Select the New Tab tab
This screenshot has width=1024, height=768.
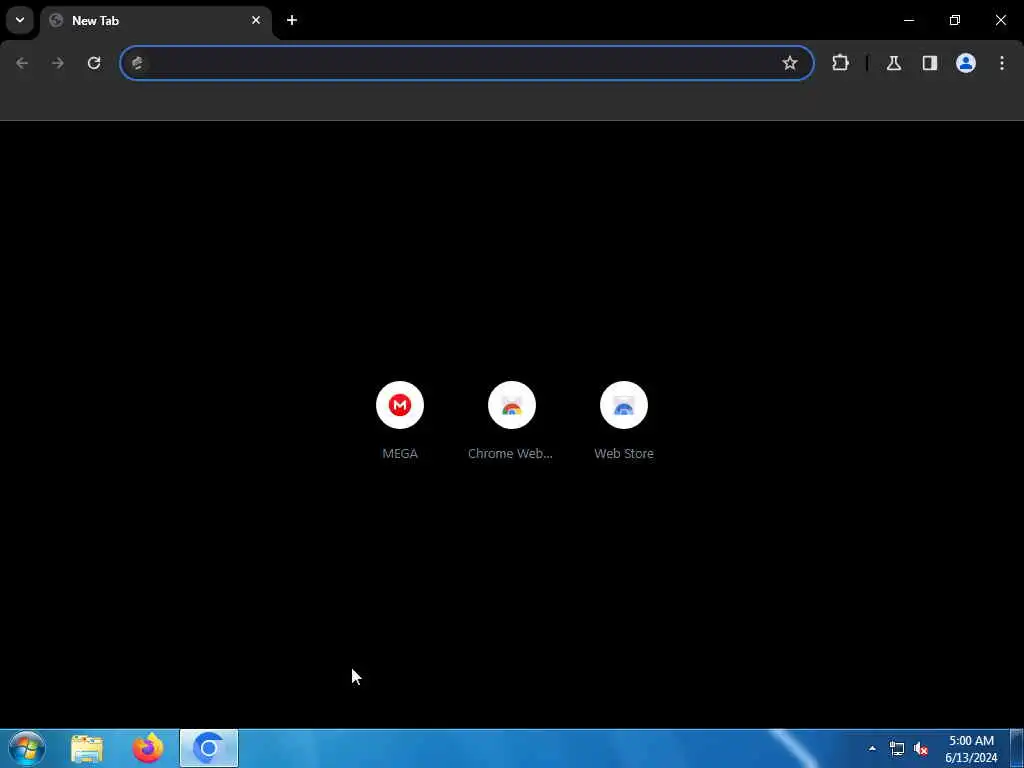click(x=157, y=20)
